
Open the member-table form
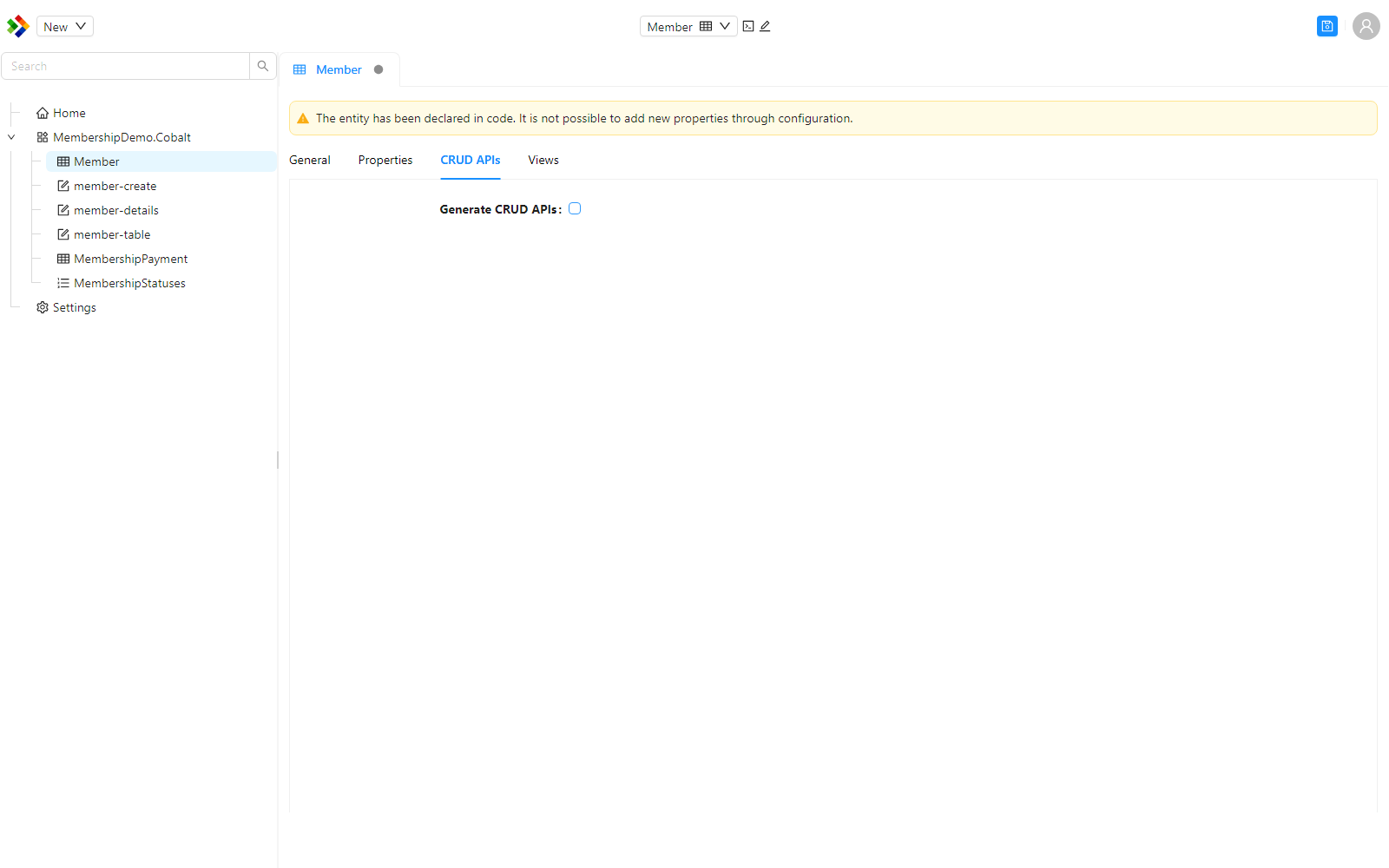click(x=112, y=234)
